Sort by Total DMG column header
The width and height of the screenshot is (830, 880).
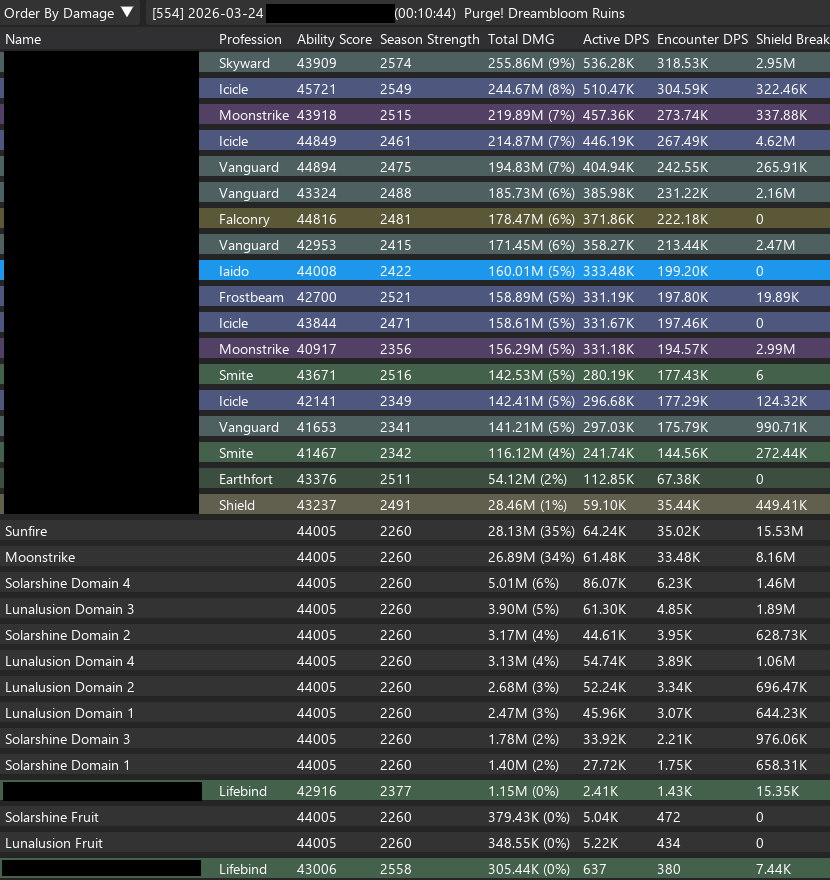[x=521, y=39]
